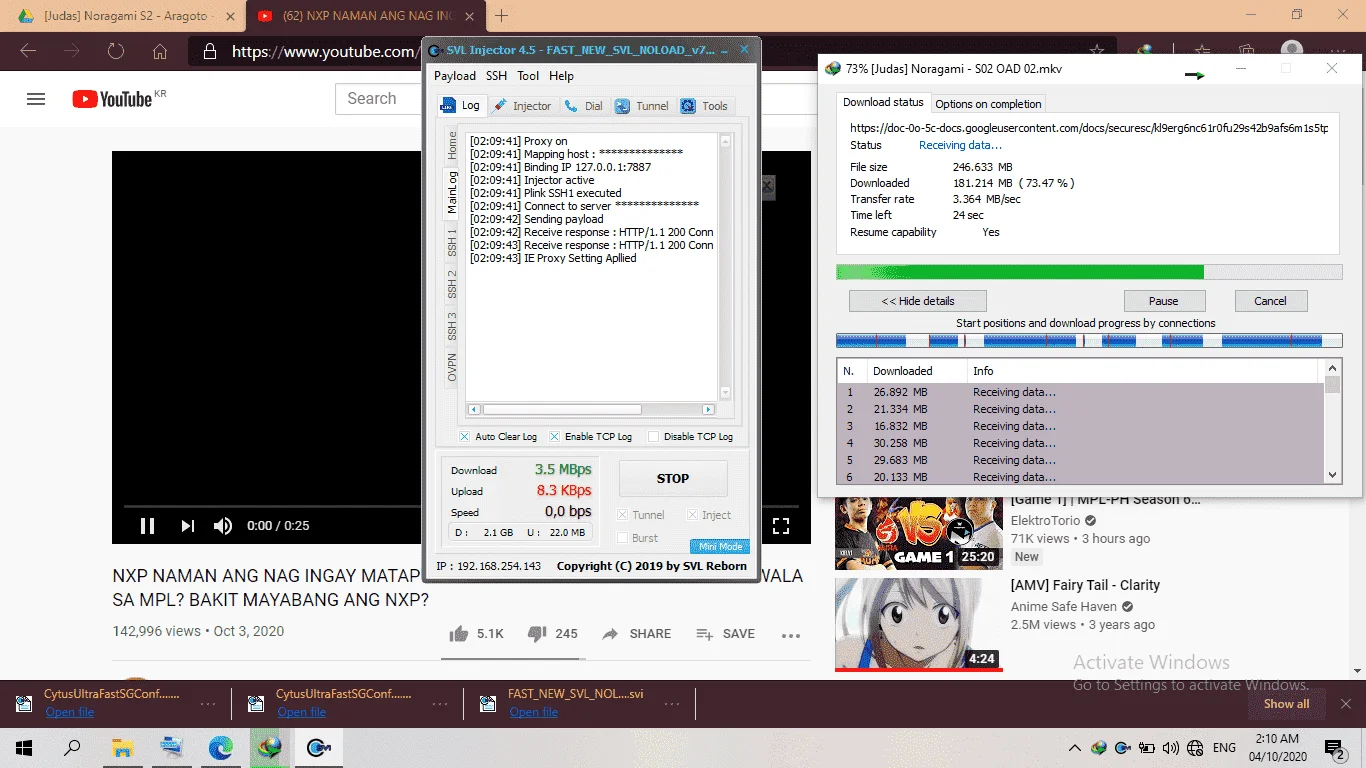Show all downloads in the browser
The width and height of the screenshot is (1366, 768).
pos(1286,704)
